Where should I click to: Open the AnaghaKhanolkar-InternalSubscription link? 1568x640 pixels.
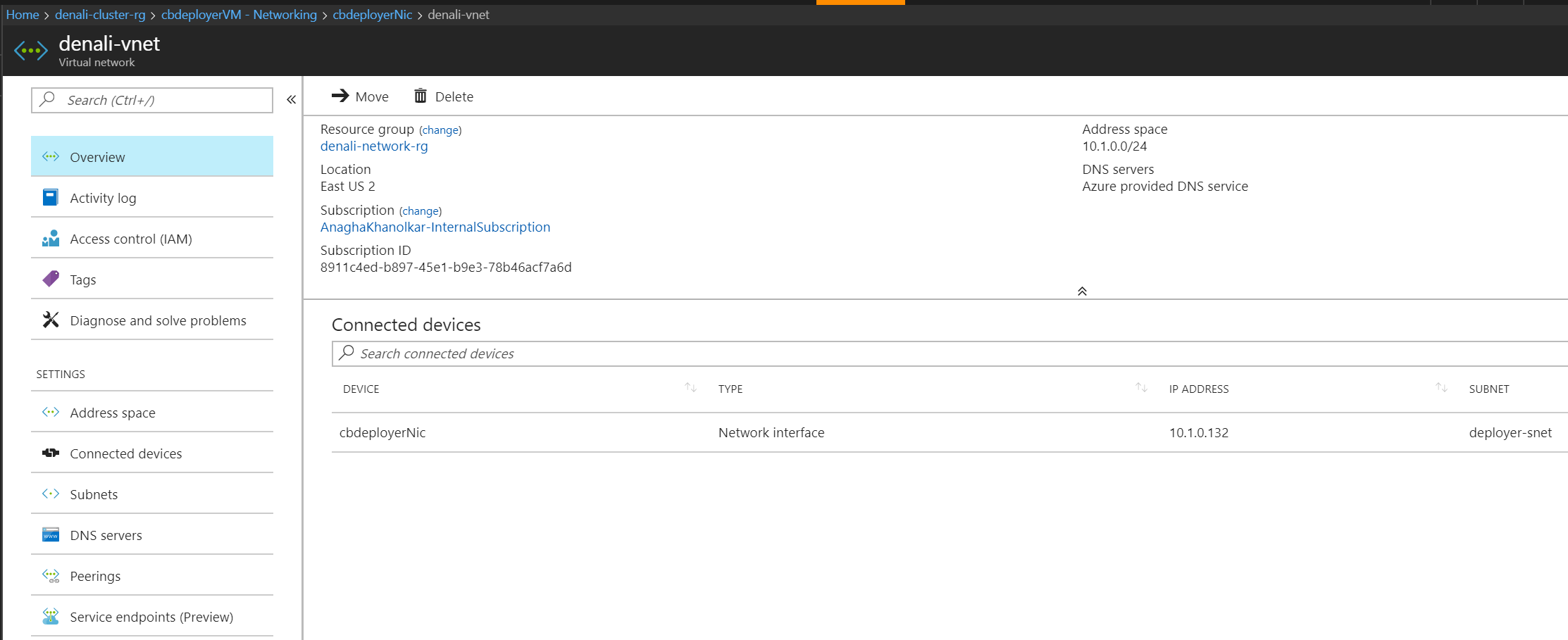click(435, 227)
